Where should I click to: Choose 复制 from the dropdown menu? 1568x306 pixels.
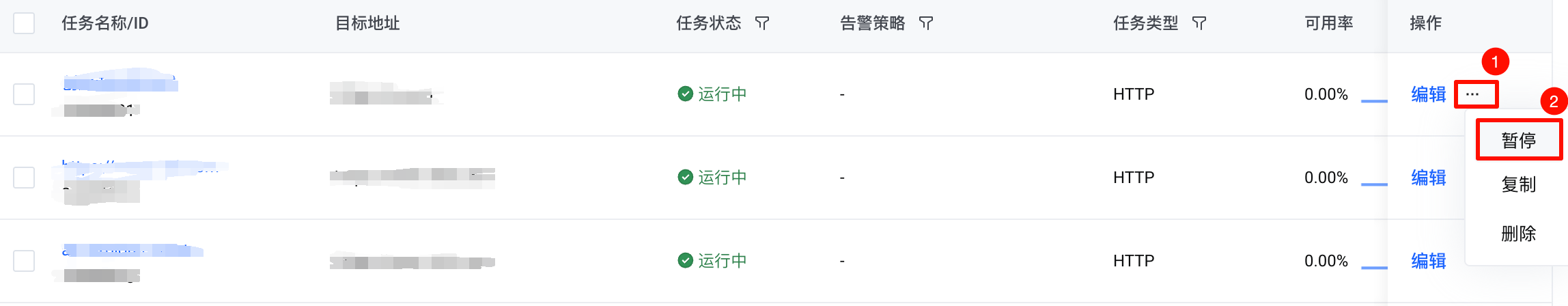1518,184
